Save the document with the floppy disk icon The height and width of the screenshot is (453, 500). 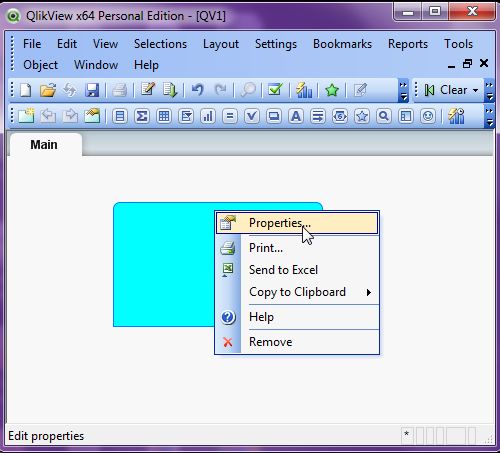coord(92,90)
